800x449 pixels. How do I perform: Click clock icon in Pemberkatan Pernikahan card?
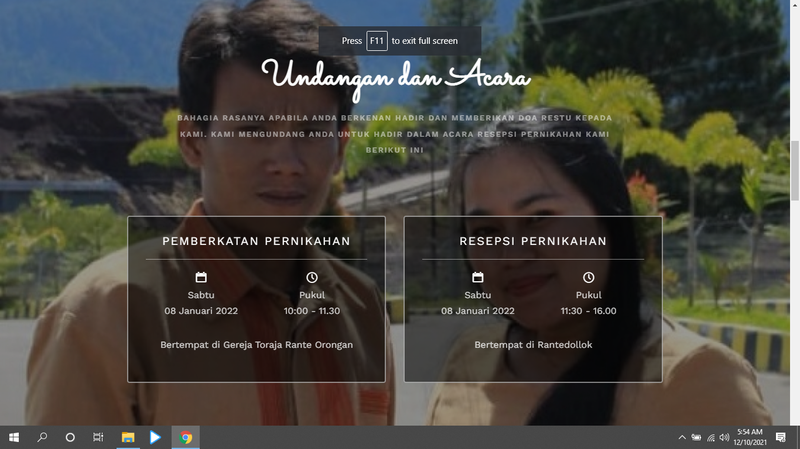[x=312, y=277]
